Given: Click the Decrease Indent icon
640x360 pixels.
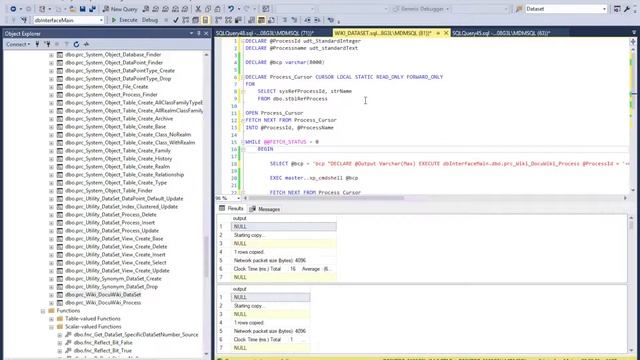Looking at the screenshot, I should (307, 20).
